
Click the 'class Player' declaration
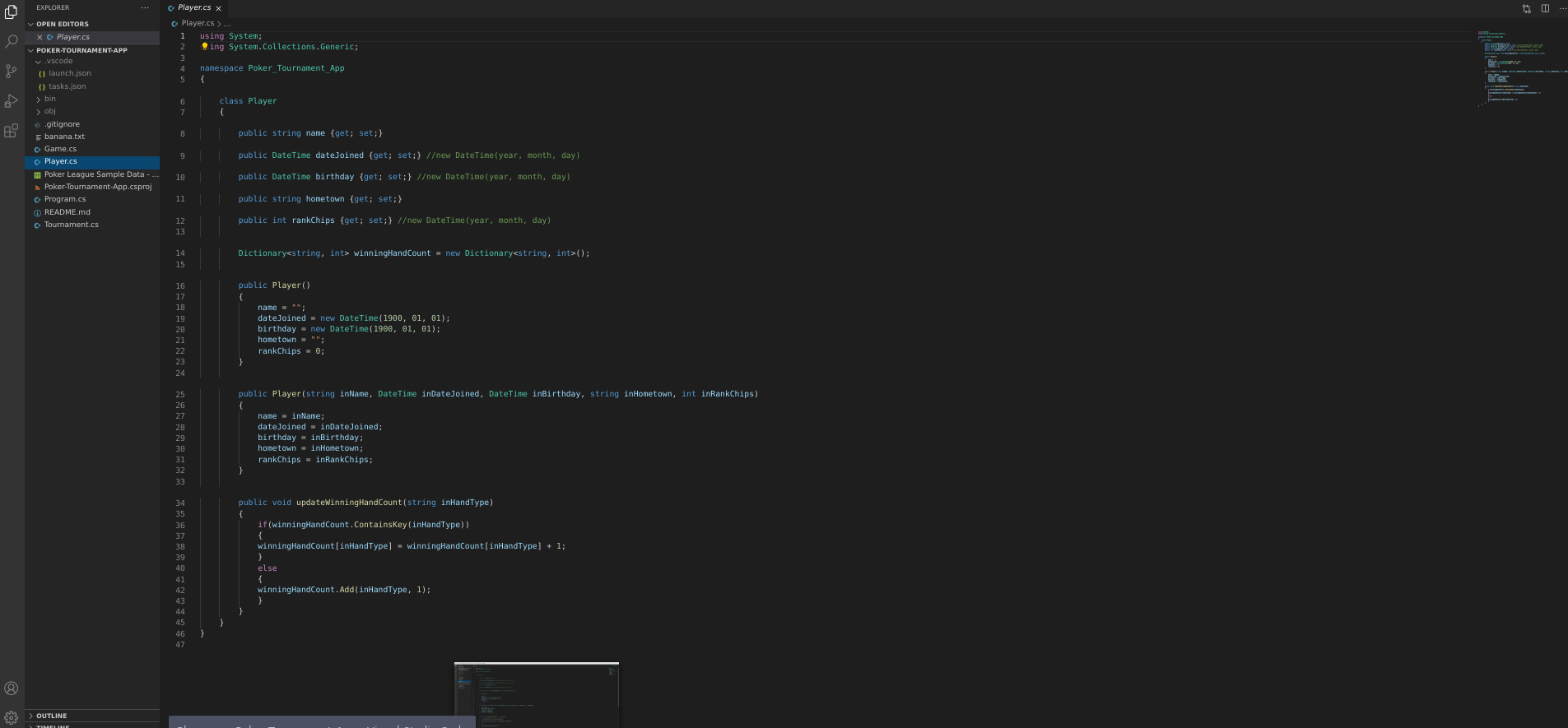[248, 101]
